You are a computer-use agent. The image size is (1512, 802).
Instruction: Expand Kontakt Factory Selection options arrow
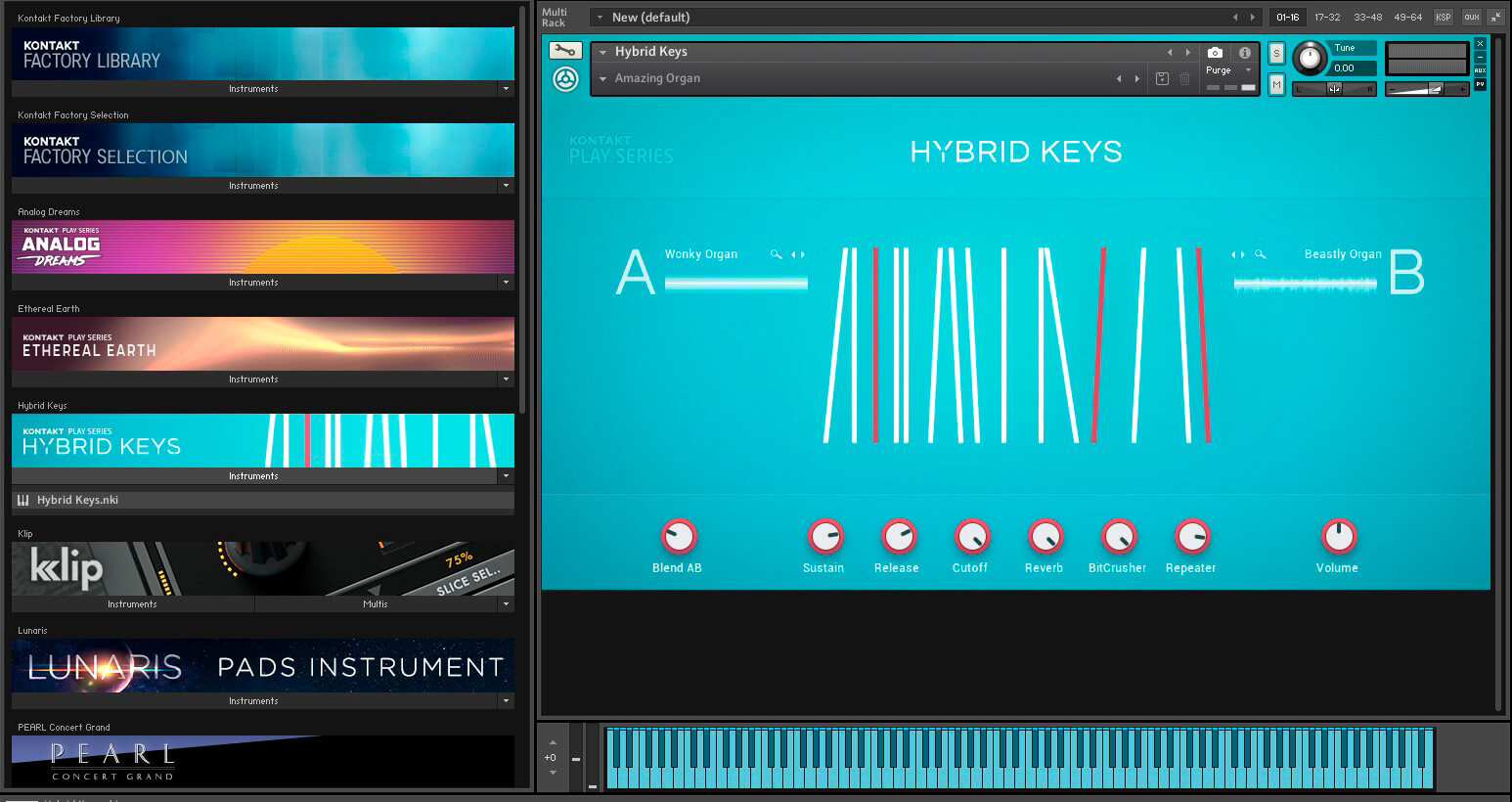pyautogui.click(x=506, y=186)
